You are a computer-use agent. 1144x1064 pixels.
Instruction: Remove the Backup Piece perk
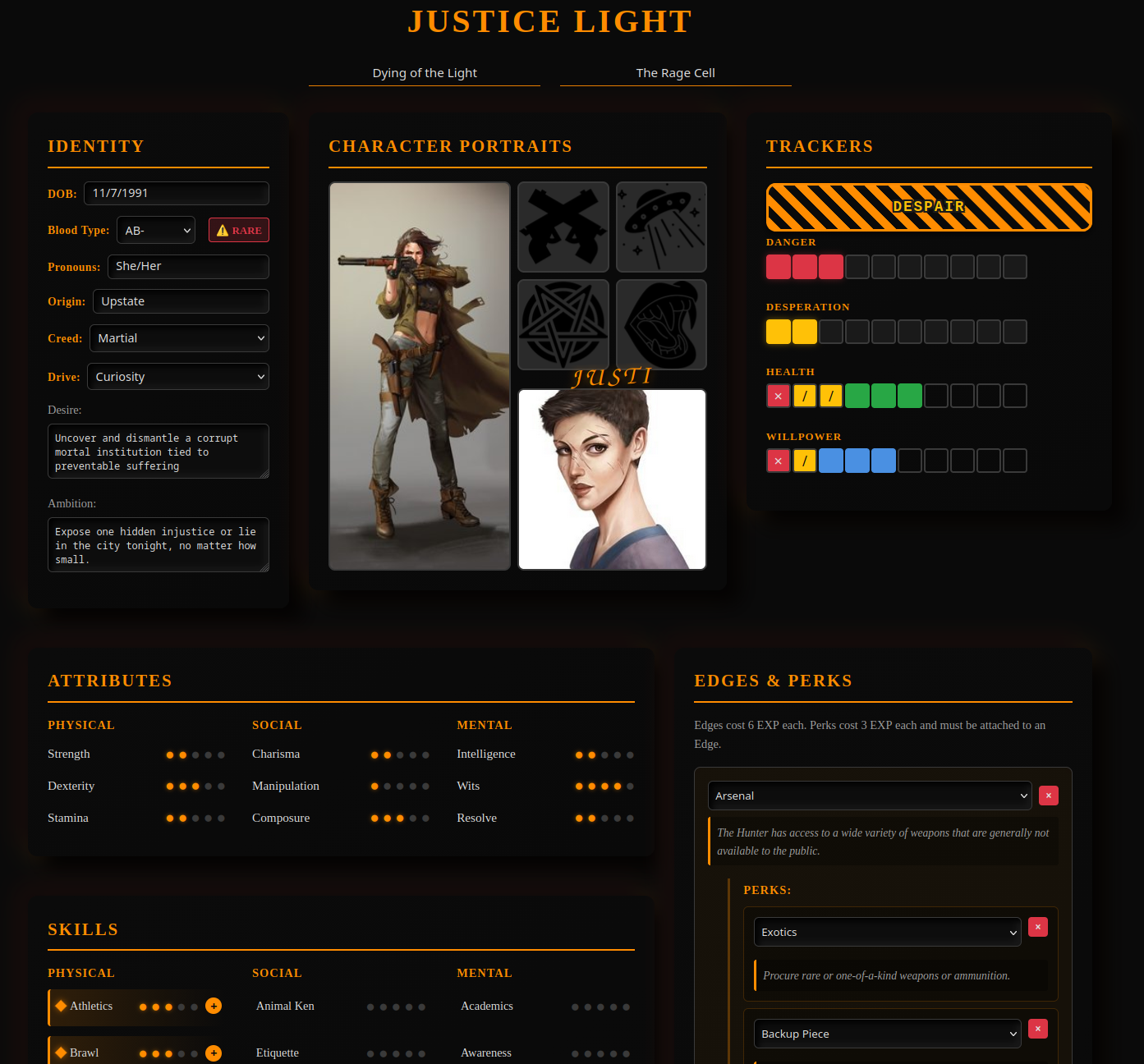[1037, 1029]
